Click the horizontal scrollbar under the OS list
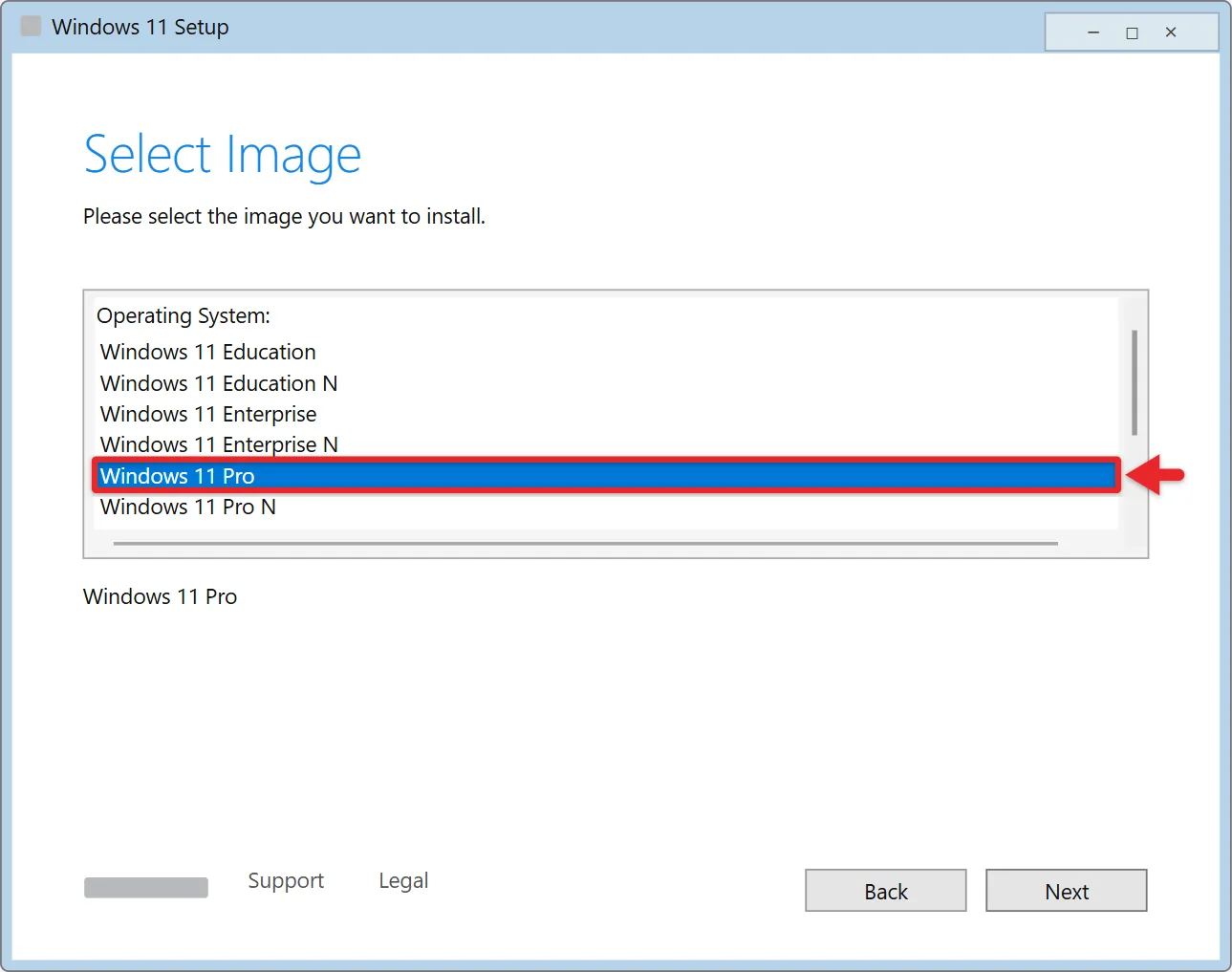 point(585,543)
